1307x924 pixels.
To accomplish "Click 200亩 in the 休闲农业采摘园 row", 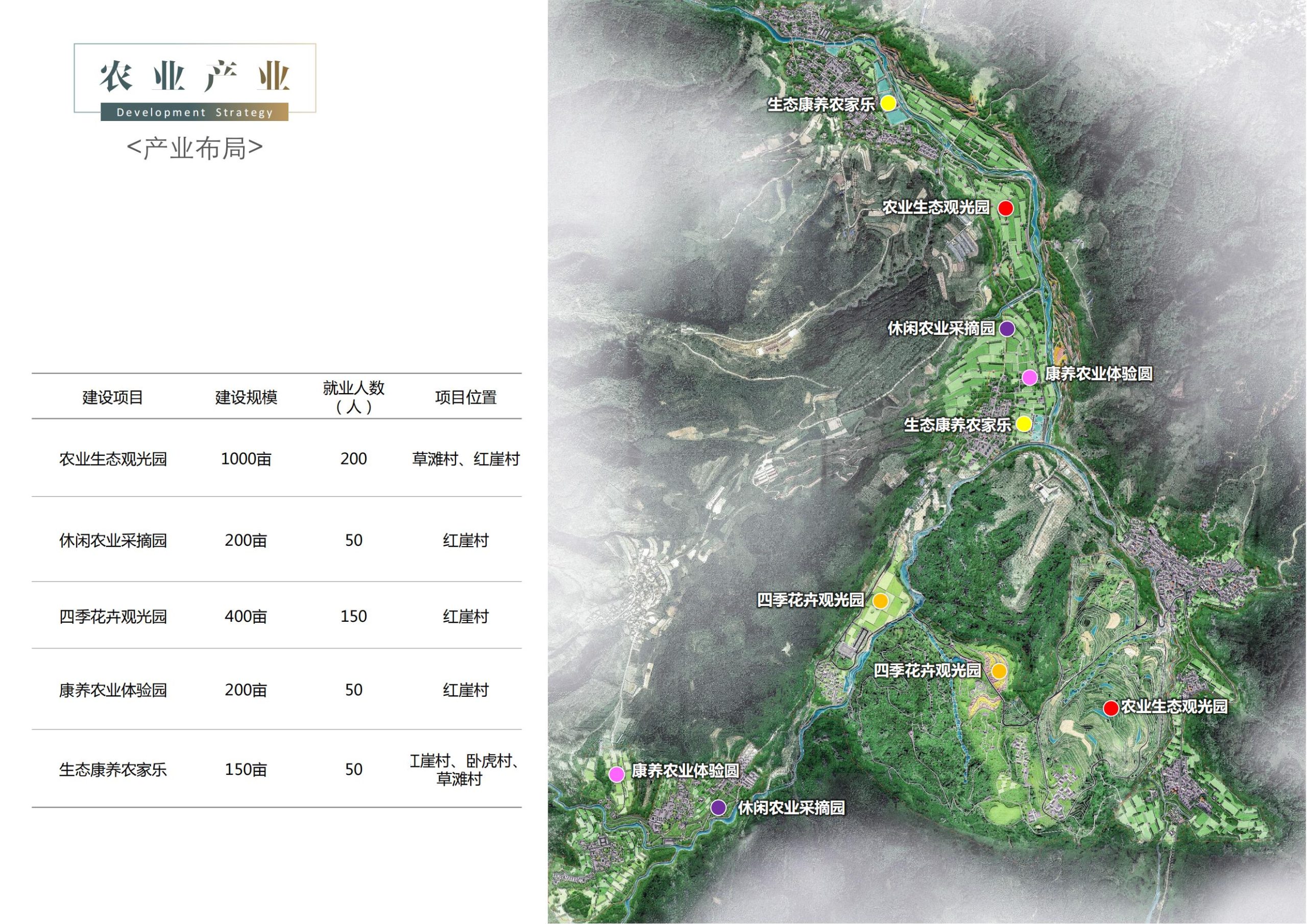I will click(246, 540).
